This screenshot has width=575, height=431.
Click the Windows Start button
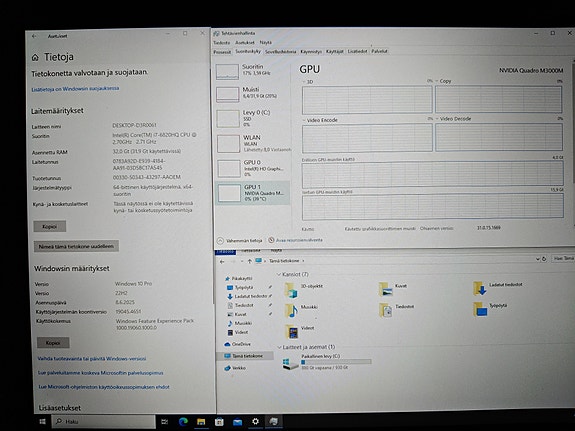42,421
